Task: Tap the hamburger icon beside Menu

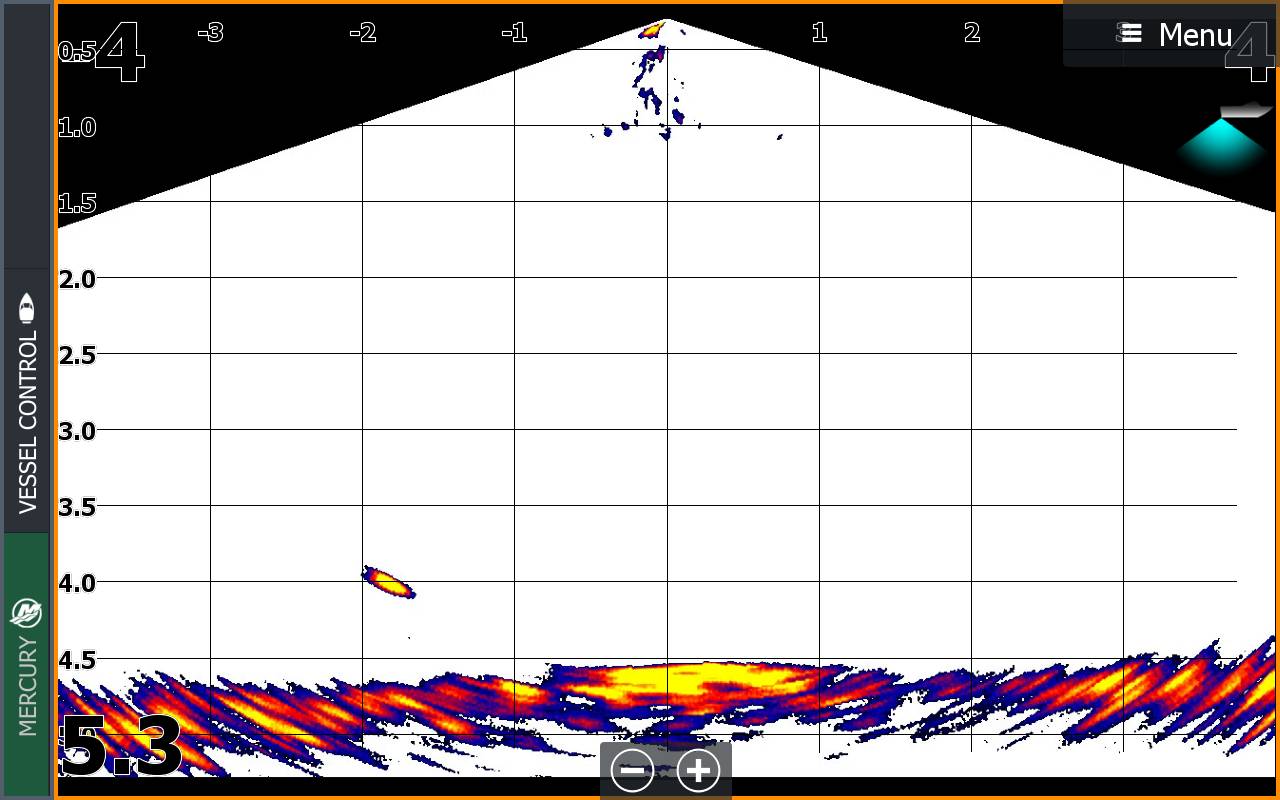Action: (1131, 34)
